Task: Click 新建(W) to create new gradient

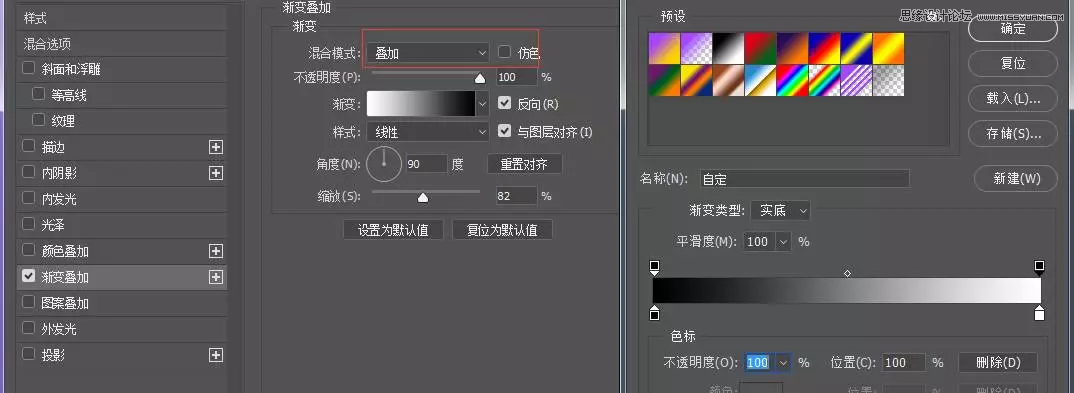Action: coord(1016,179)
